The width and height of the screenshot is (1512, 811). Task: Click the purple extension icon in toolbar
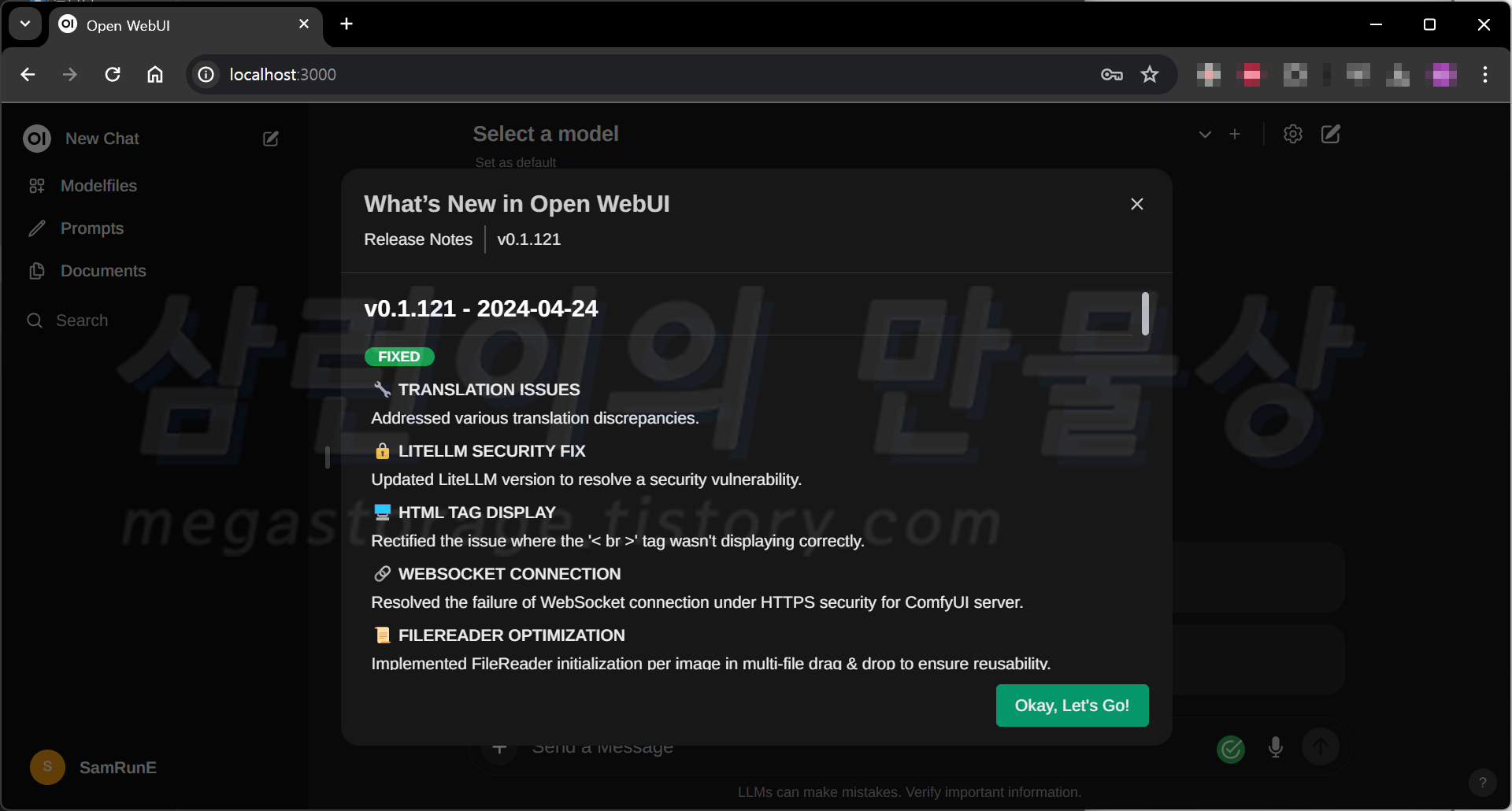point(1443,75)
